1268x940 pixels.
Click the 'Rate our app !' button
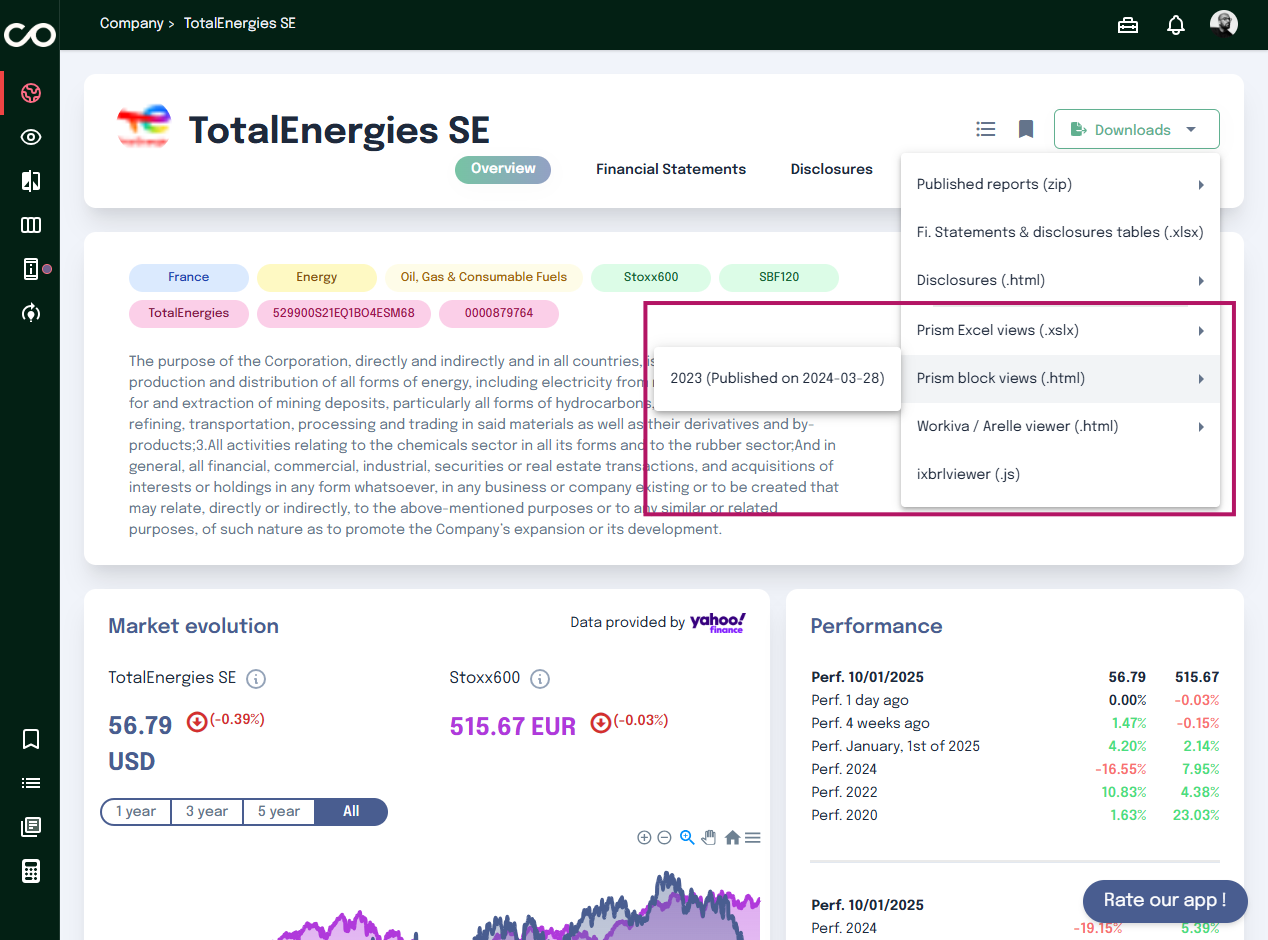(1164, 900)
